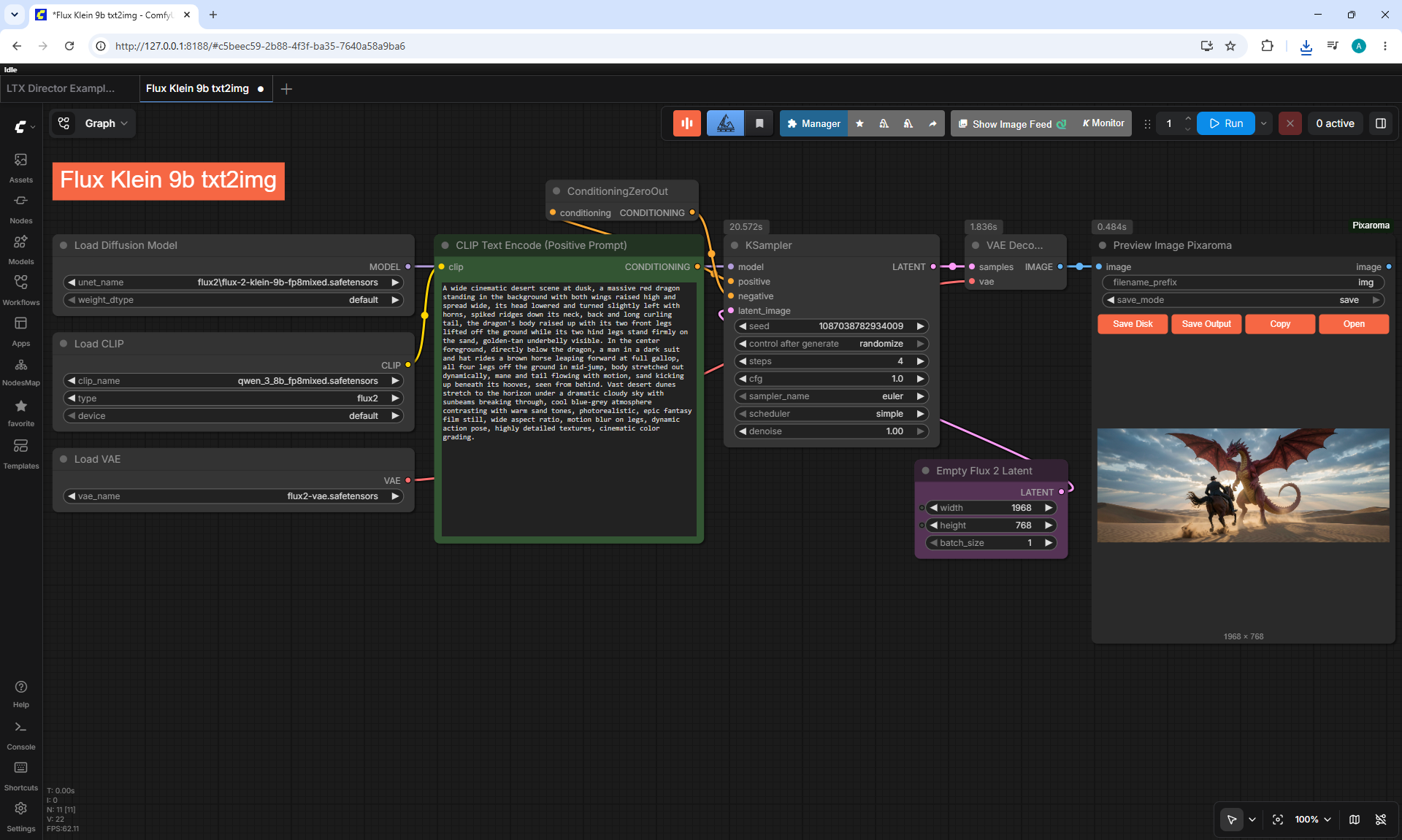1402x840 pixels.
Task: Collapse the Load VAE node dot
Action: 64,459
